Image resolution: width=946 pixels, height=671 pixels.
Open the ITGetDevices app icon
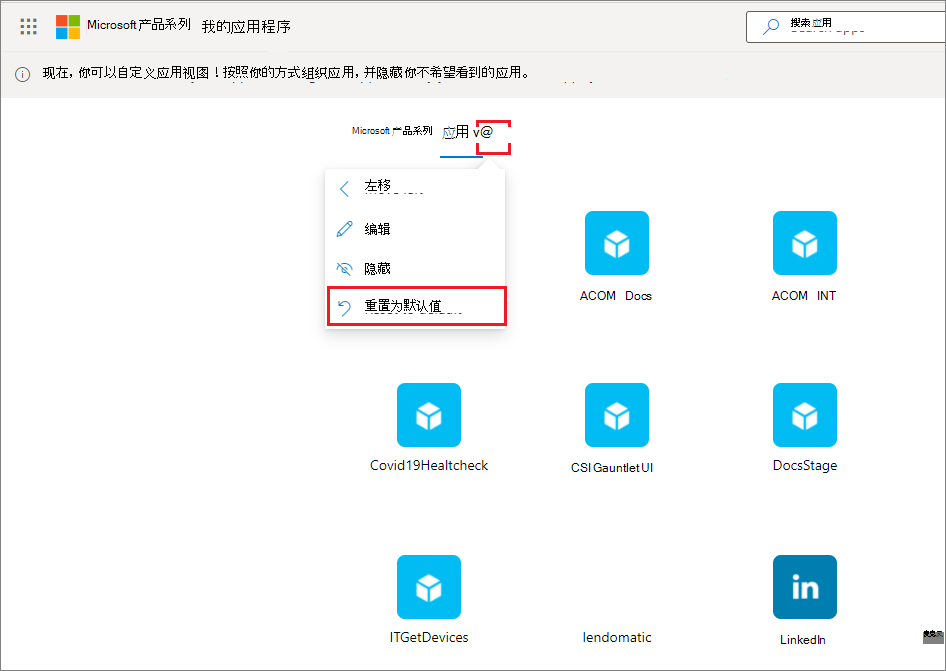(x=429, y=587)
